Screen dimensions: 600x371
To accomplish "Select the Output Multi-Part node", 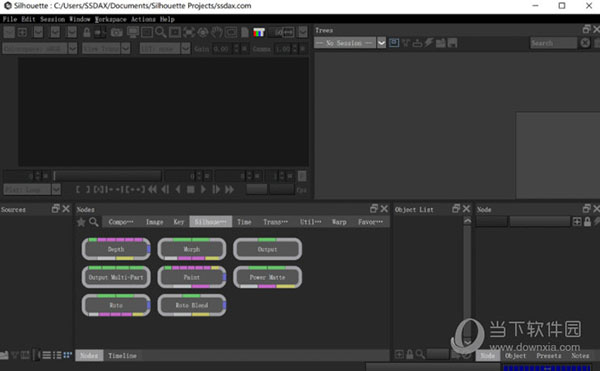I will (116, 277).
